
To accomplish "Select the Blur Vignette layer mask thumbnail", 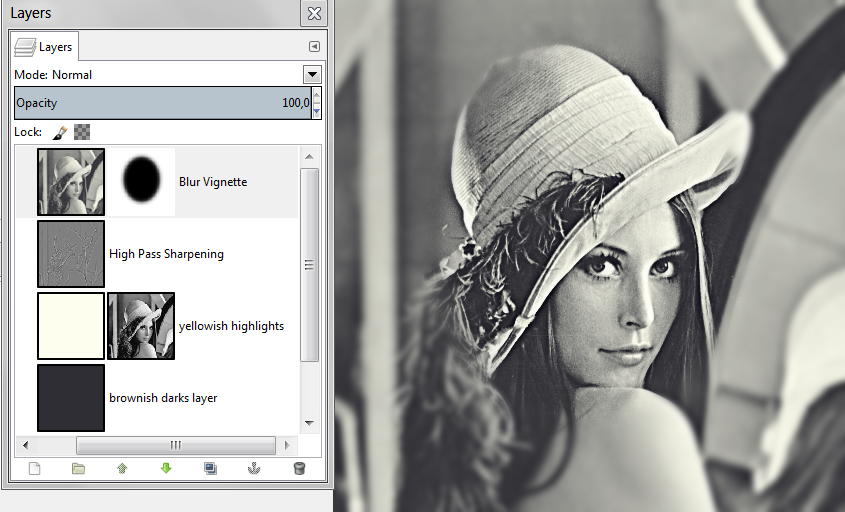I will pos(141,182).
